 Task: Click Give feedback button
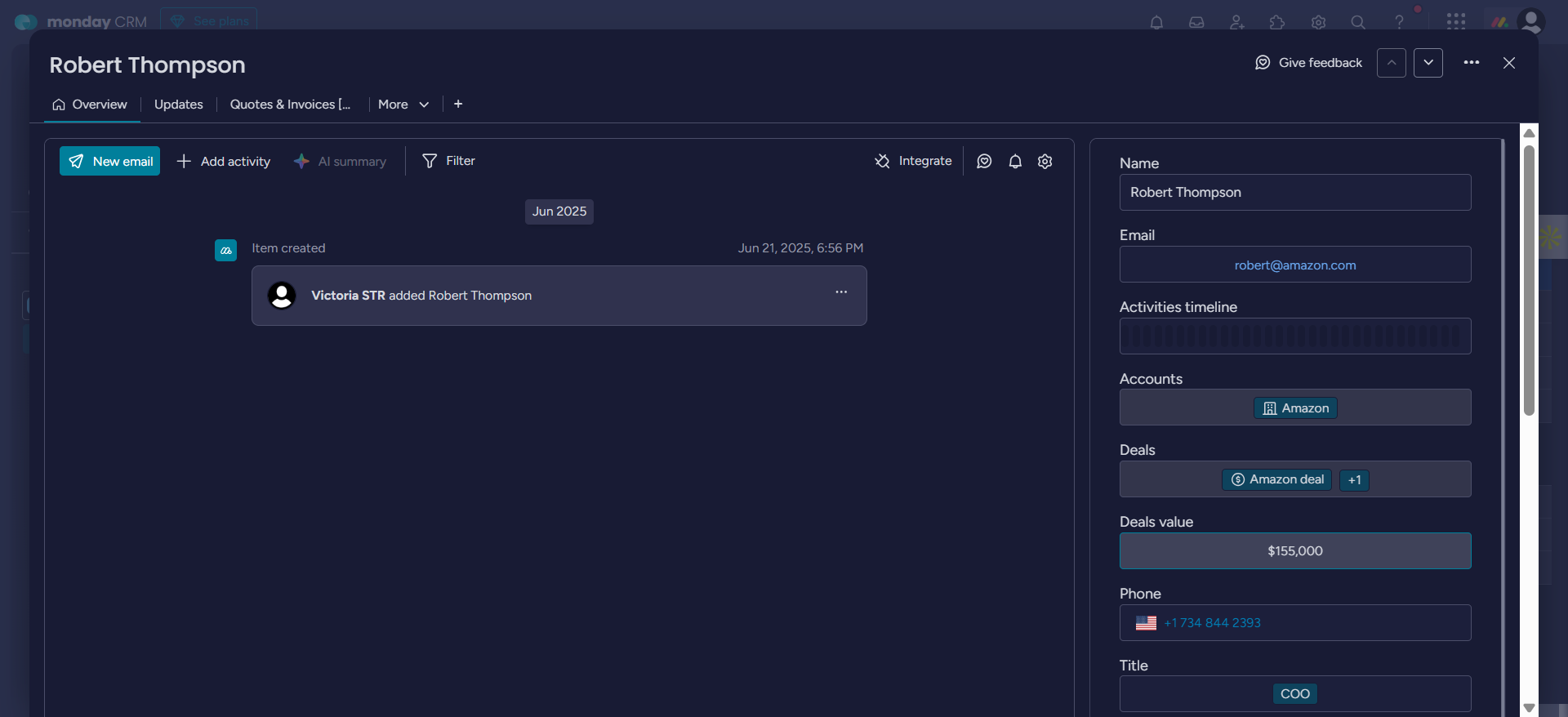(x=1309, y=63)
